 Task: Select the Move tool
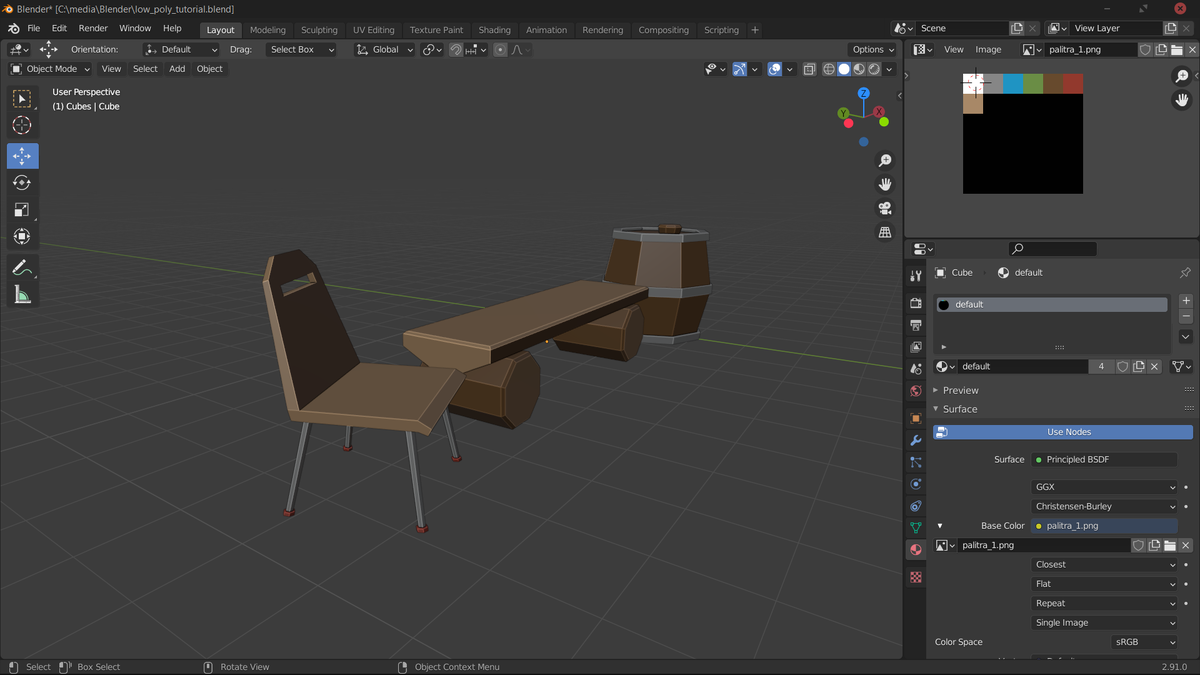click(22, 156)
